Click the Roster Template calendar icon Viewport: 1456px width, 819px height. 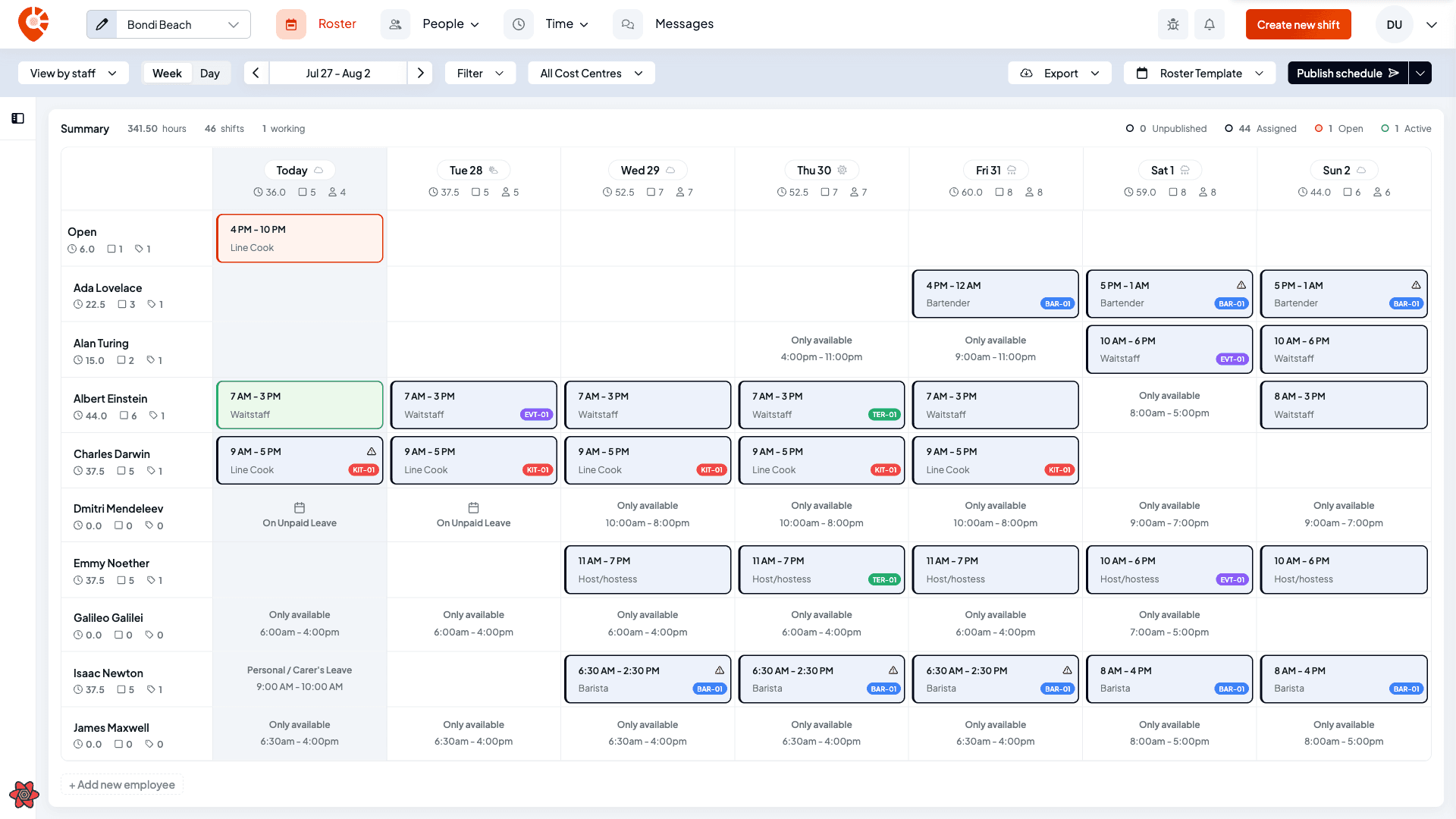(x=1141, y=73)
